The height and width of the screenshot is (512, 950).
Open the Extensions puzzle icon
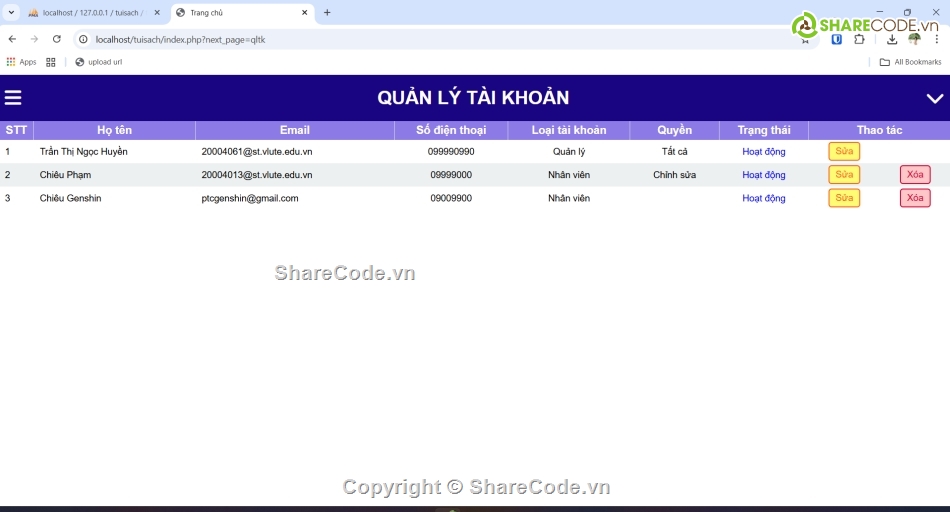pos(859,40)
